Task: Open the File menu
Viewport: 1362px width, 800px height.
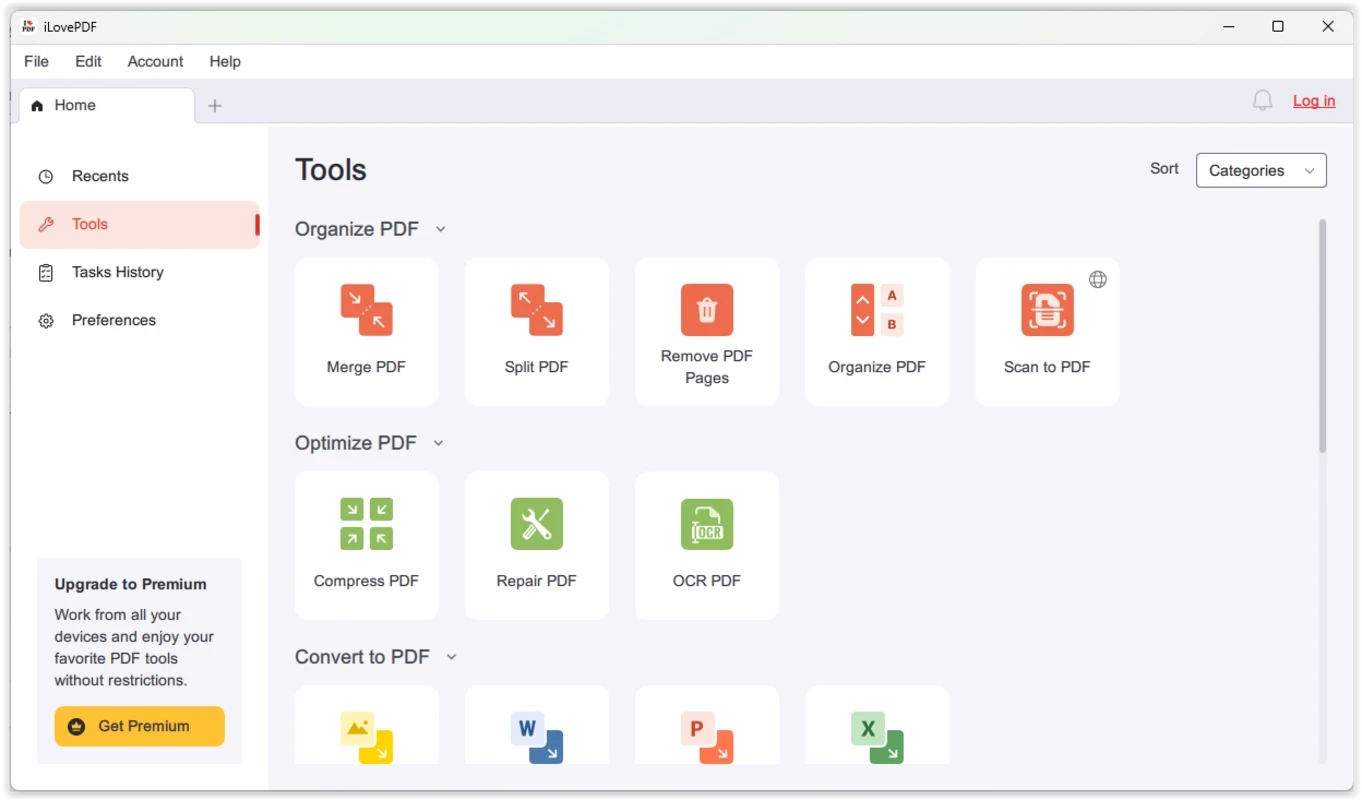Action: point(36,61)
